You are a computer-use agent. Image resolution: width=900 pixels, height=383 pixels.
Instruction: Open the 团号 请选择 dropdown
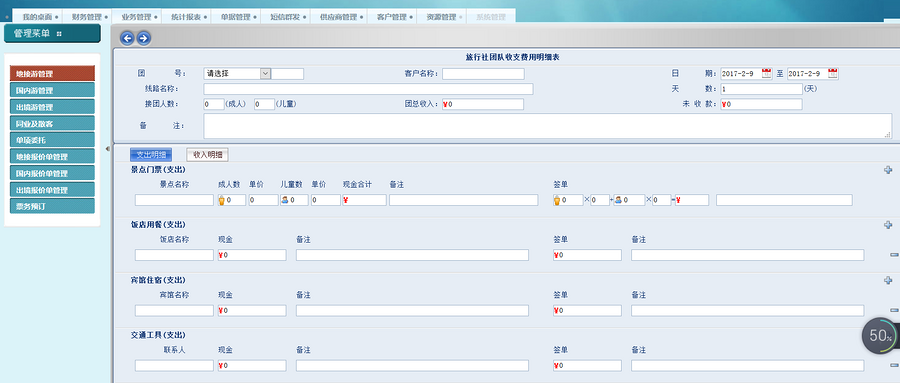tap(237, 73)
